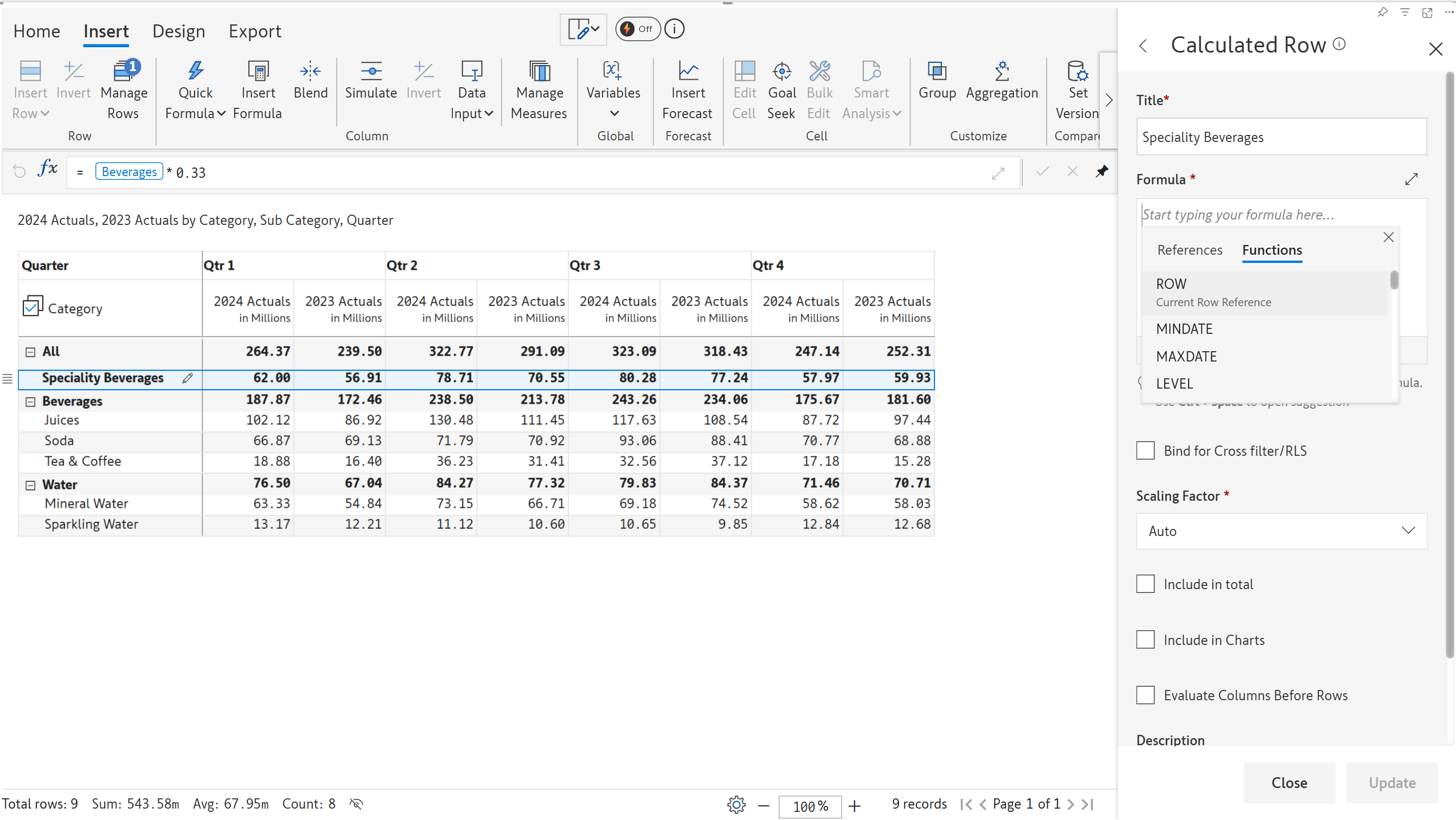
Task: Pin the formula bar
Action: click(1101, 172)
